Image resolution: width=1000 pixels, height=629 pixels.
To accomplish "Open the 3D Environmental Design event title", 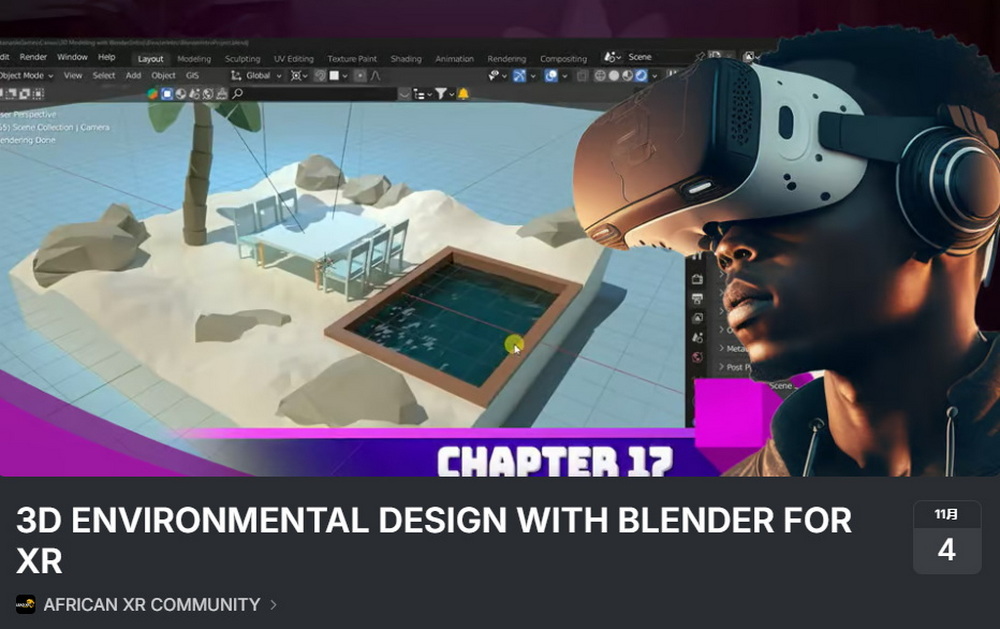I will pos(434,540).
